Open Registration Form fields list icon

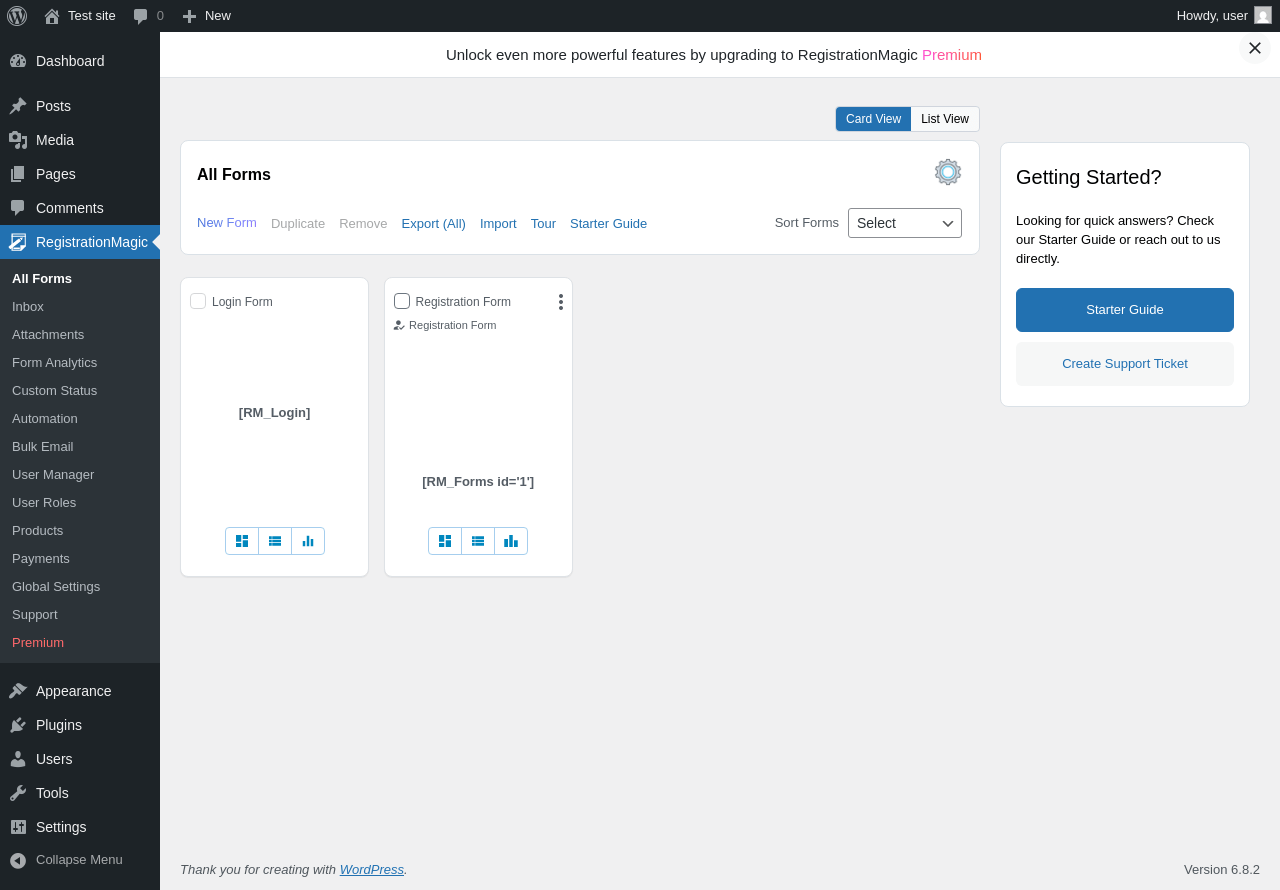coord(478,541)
